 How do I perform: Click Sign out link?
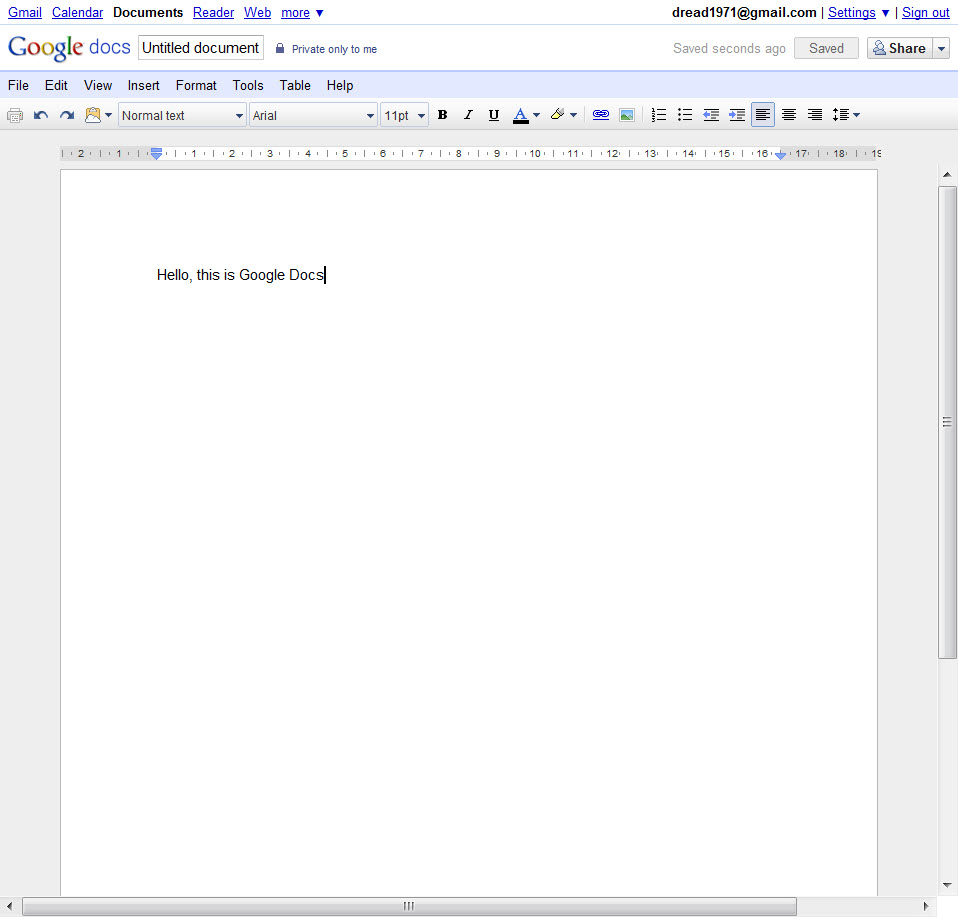pyautogui.click(x=926, y=13)
